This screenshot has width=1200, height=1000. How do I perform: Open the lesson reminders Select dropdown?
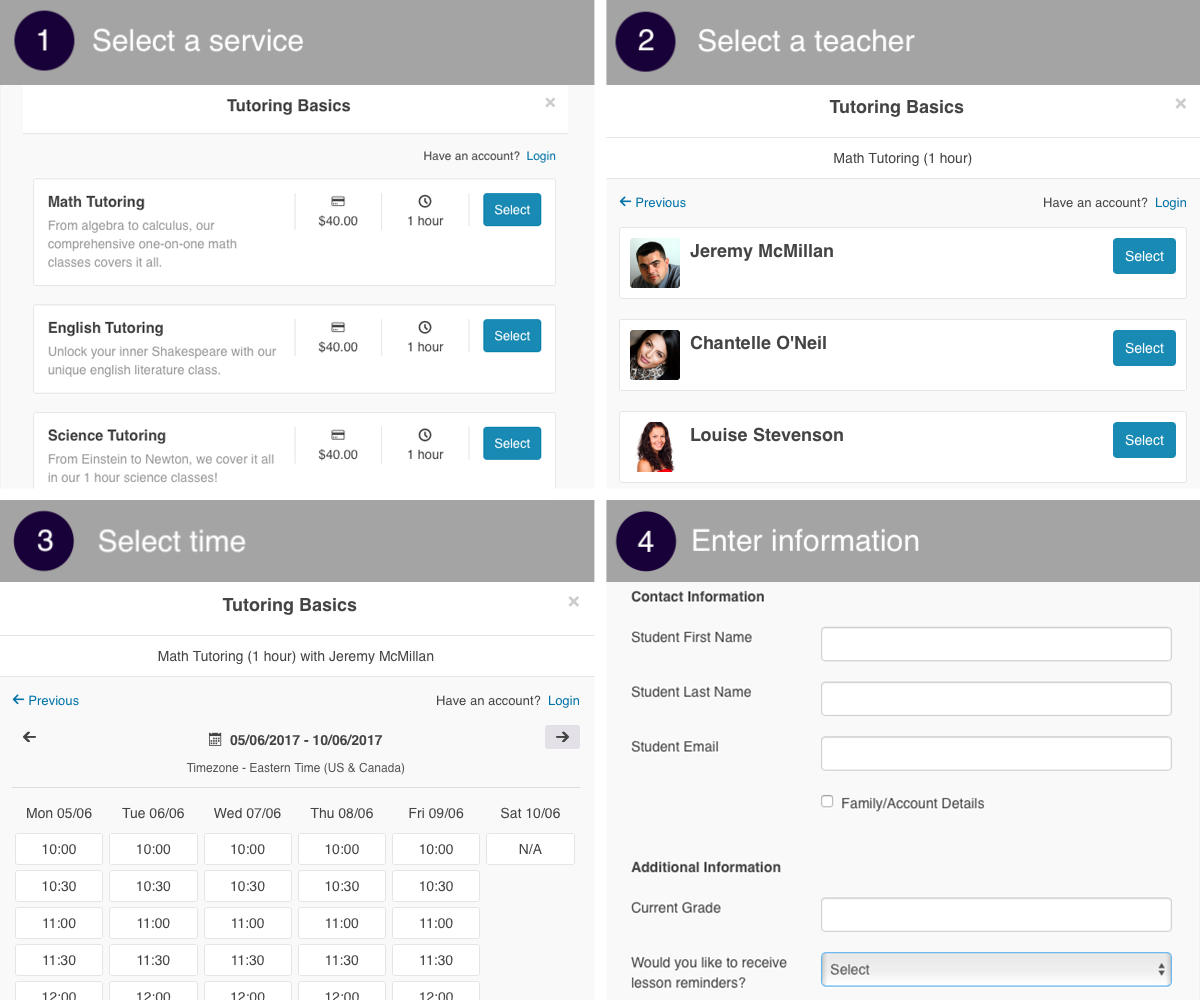tap(996, 969)
